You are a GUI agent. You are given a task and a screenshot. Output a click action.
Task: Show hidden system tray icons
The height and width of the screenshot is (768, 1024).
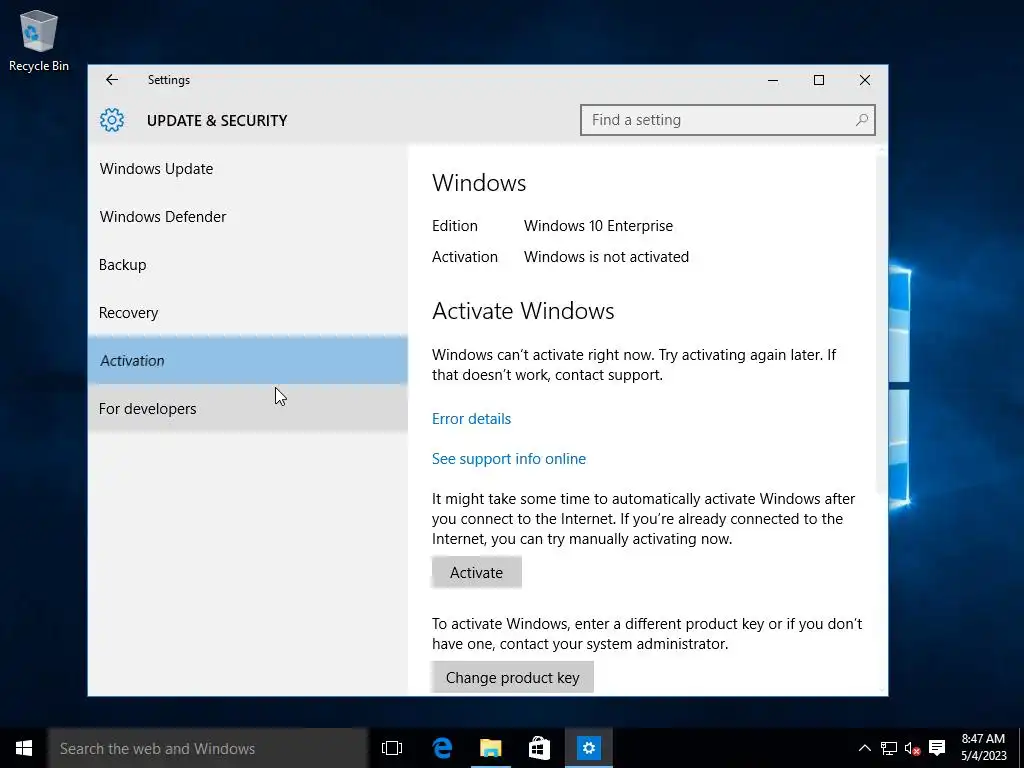click(x=864, y=748)
